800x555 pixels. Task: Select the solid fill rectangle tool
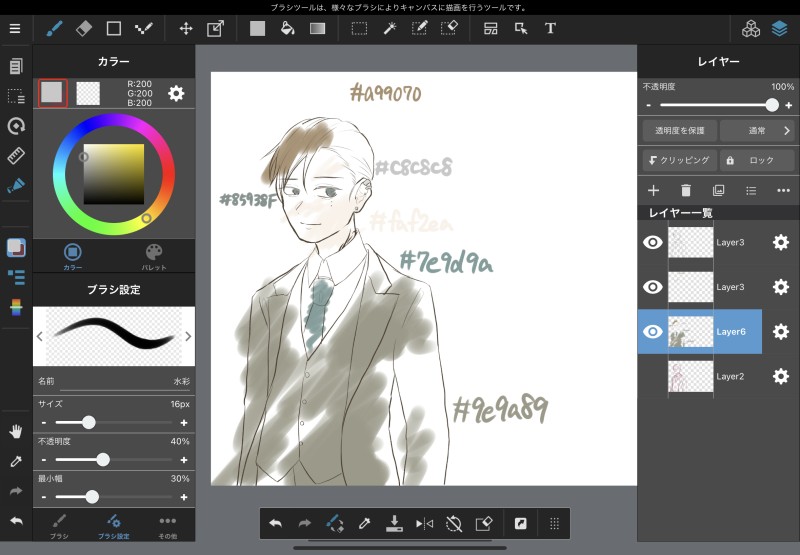tap(257, 29)
